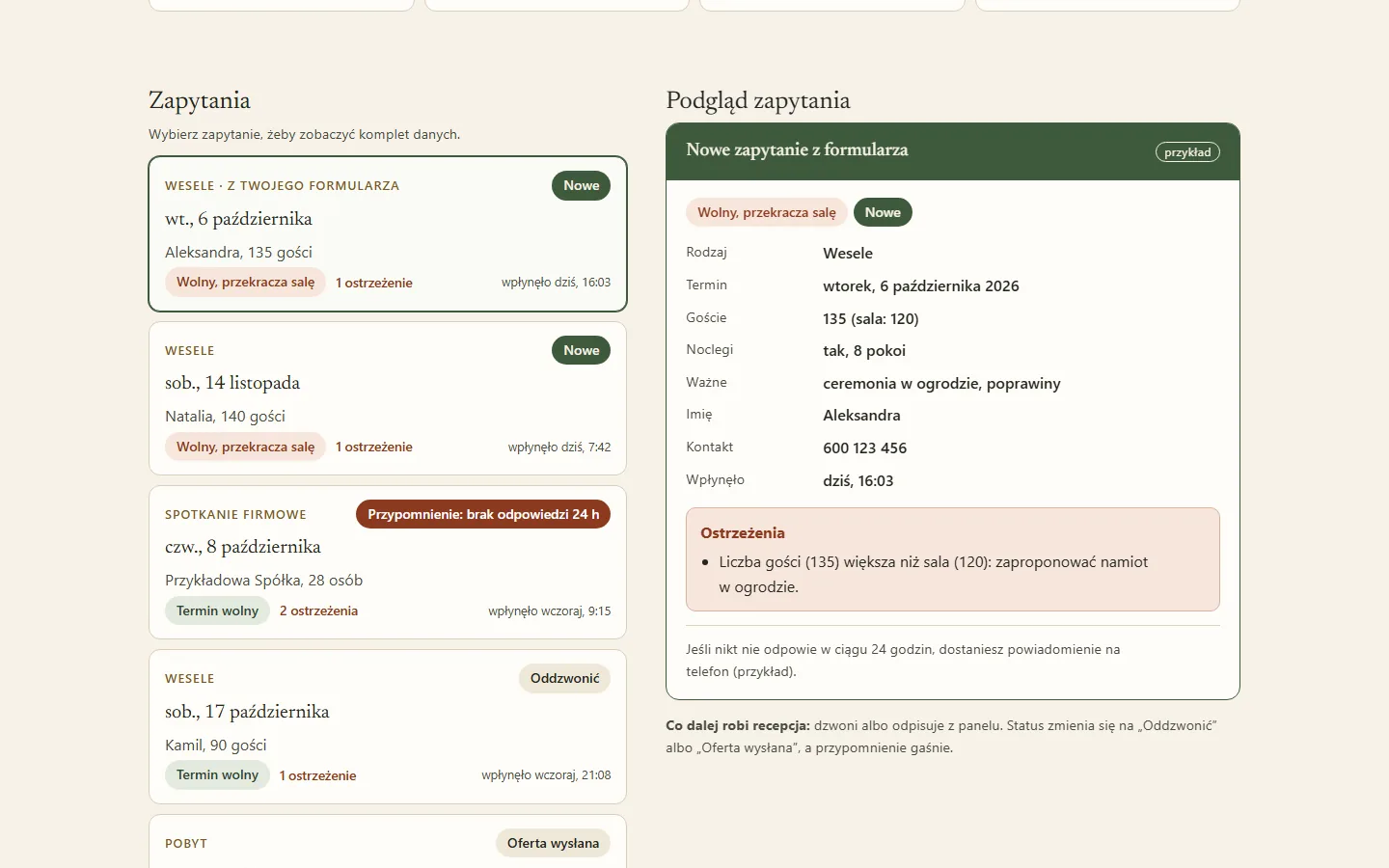This screenshot has width=1389, height=868.
Task: Click the "Nowe zapytanie z formularza" header
Action: 797,149
